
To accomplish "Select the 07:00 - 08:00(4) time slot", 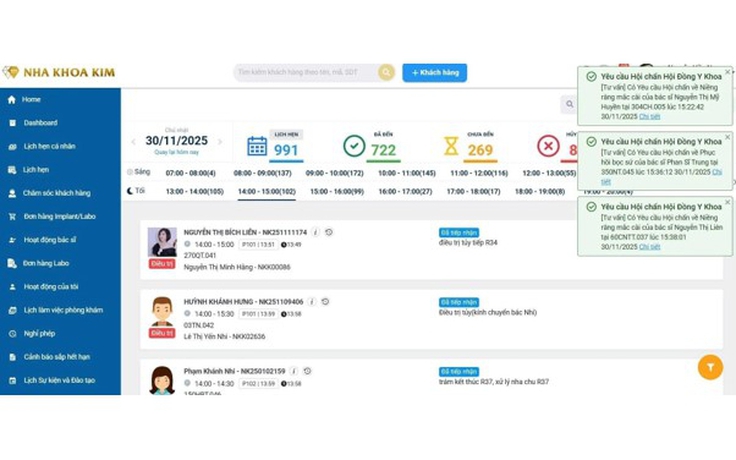I will (x=191, y=173).
